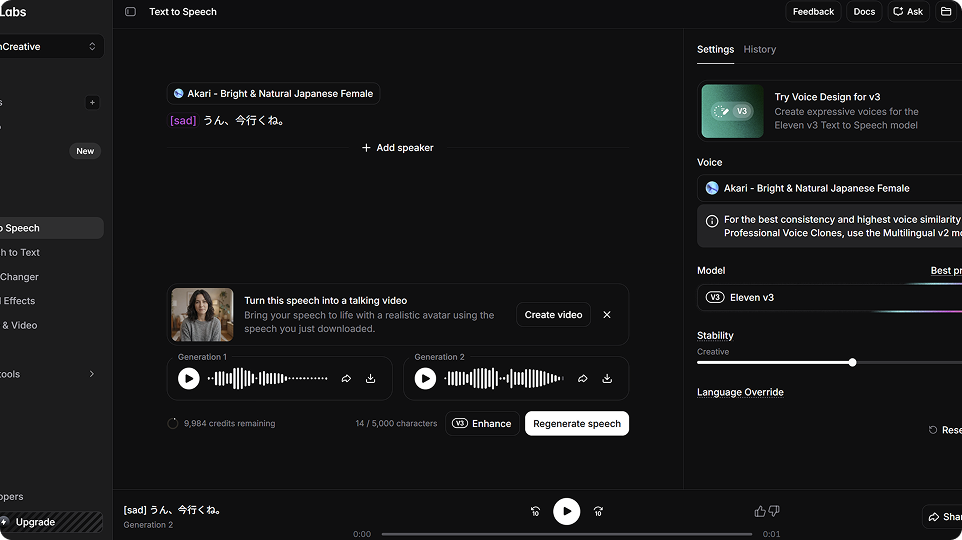
Task: Reset settings values
Action: [x=945, y=430]
